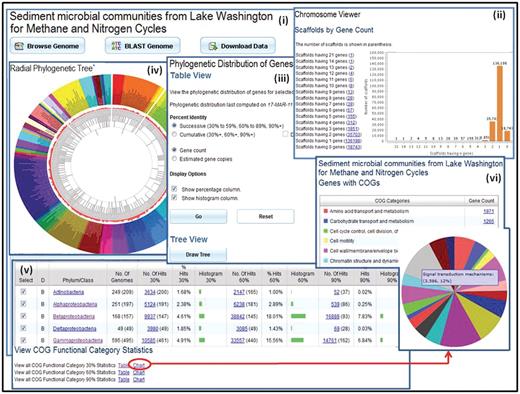
Task: Click the No. Of Genomes column header
Action: click(x=122, y=277)
